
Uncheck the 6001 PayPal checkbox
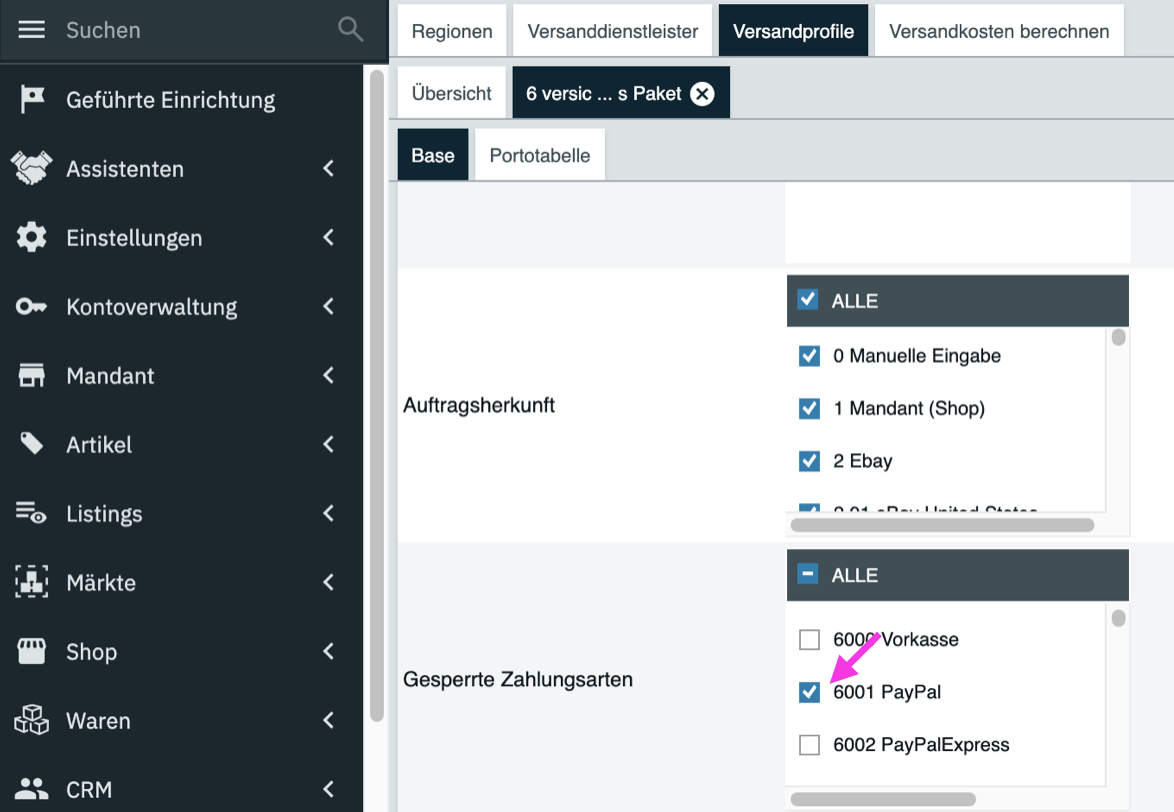click(x=810, y=692)
